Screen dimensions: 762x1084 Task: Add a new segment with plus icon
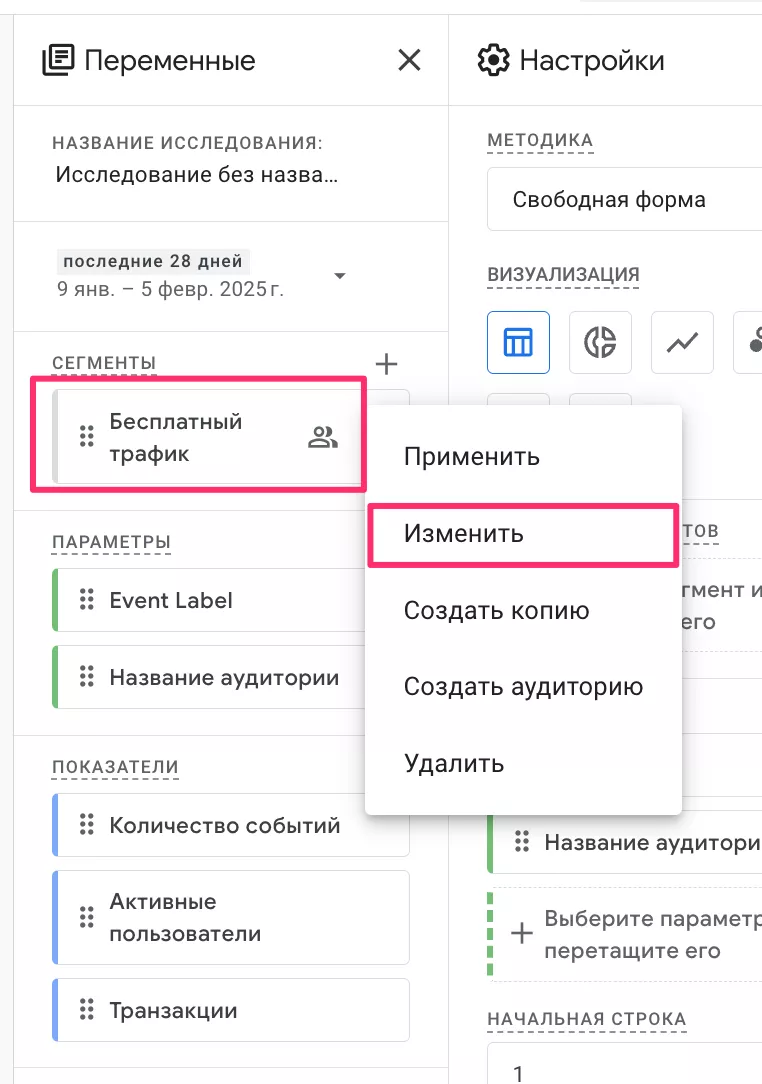coord(387,364)
